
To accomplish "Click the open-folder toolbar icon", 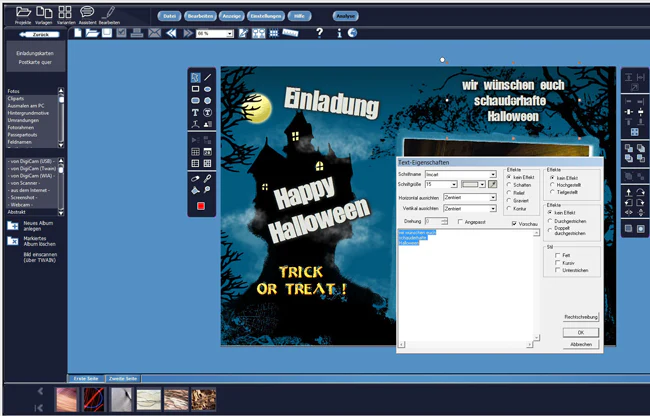I will click(92, 33).
